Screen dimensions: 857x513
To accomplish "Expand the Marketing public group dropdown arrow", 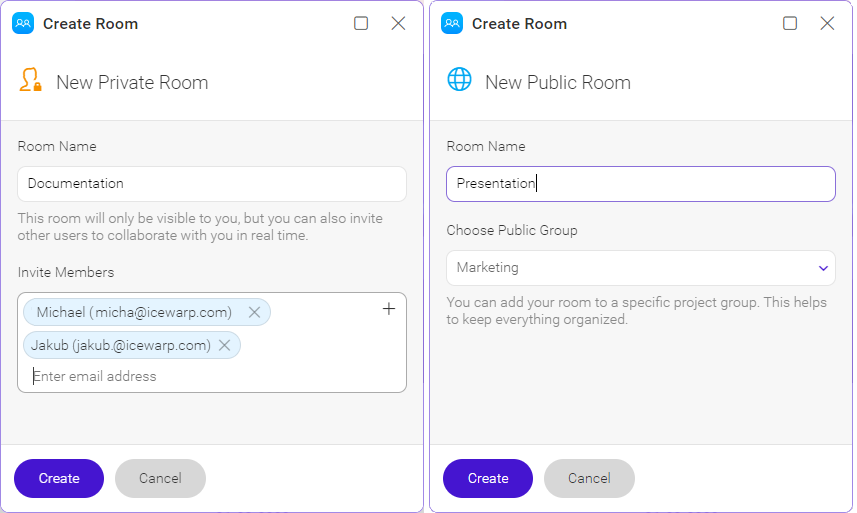I will click(823, 268).
